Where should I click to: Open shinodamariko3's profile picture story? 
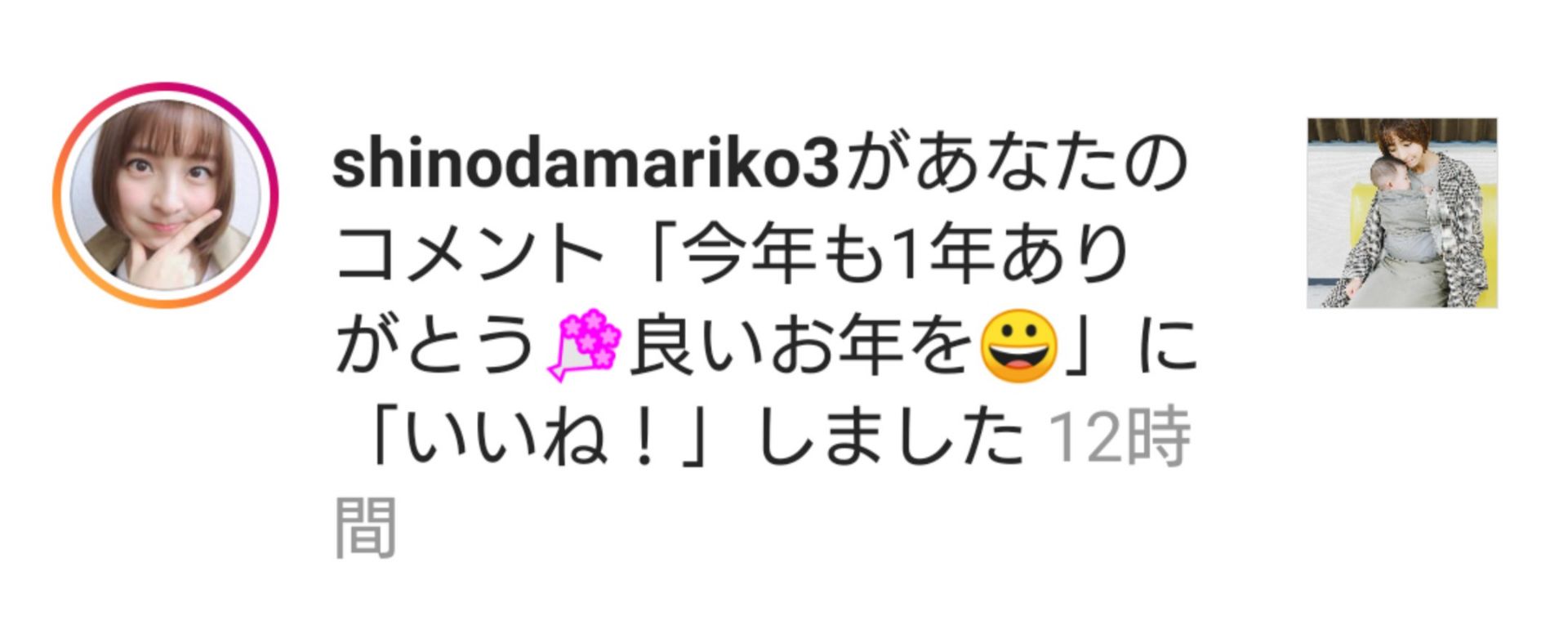[x=166, y=195]
